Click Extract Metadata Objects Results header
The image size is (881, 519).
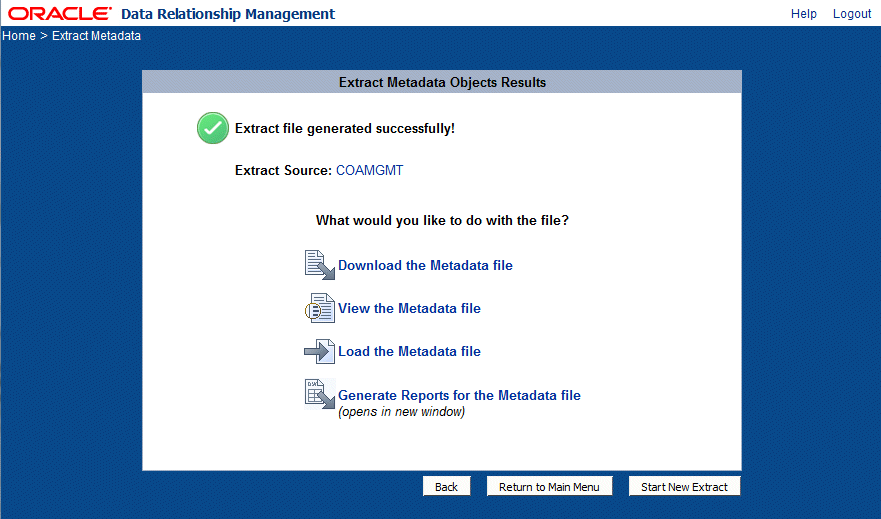[x=442, y=82]
